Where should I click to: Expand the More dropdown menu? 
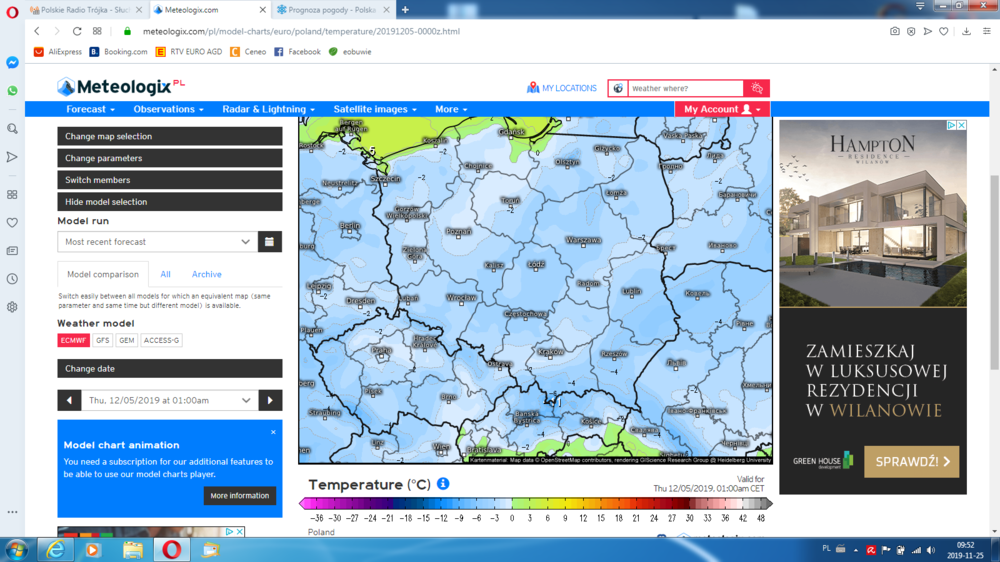[451, 109]
